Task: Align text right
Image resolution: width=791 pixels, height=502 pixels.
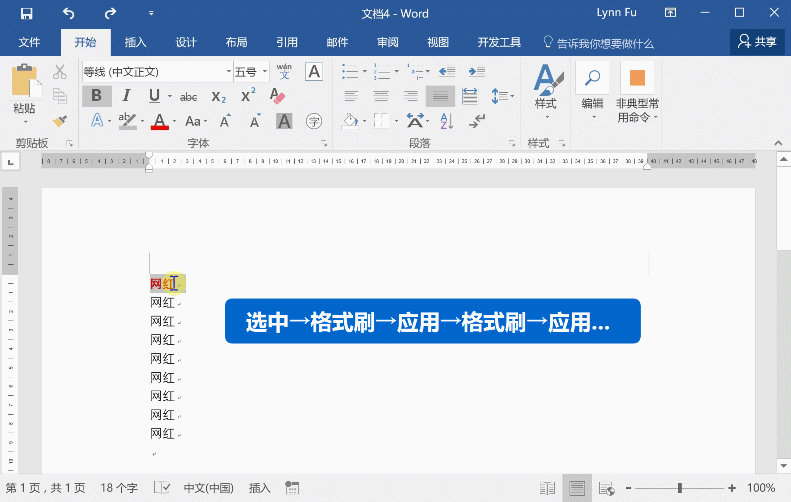Action: pos(411,96)
